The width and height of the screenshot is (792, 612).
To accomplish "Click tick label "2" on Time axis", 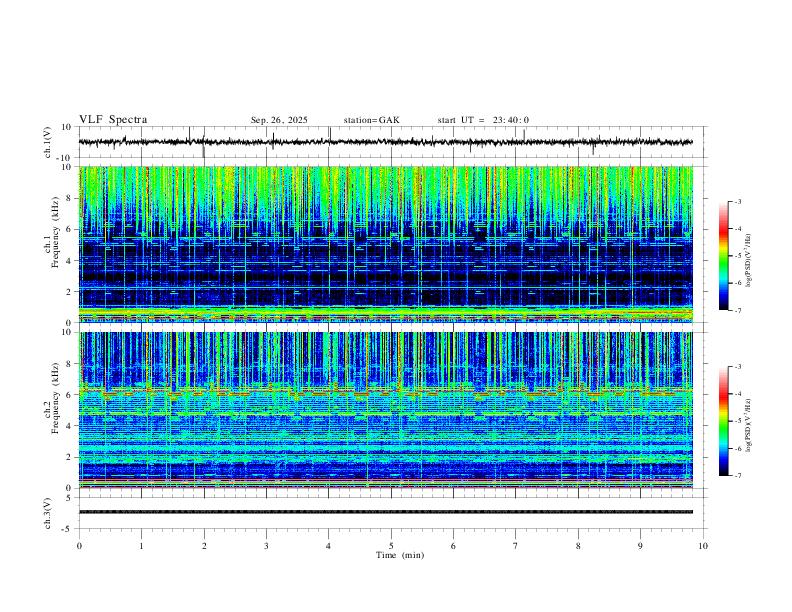I will pyautogui.click(x=204, y=546).
